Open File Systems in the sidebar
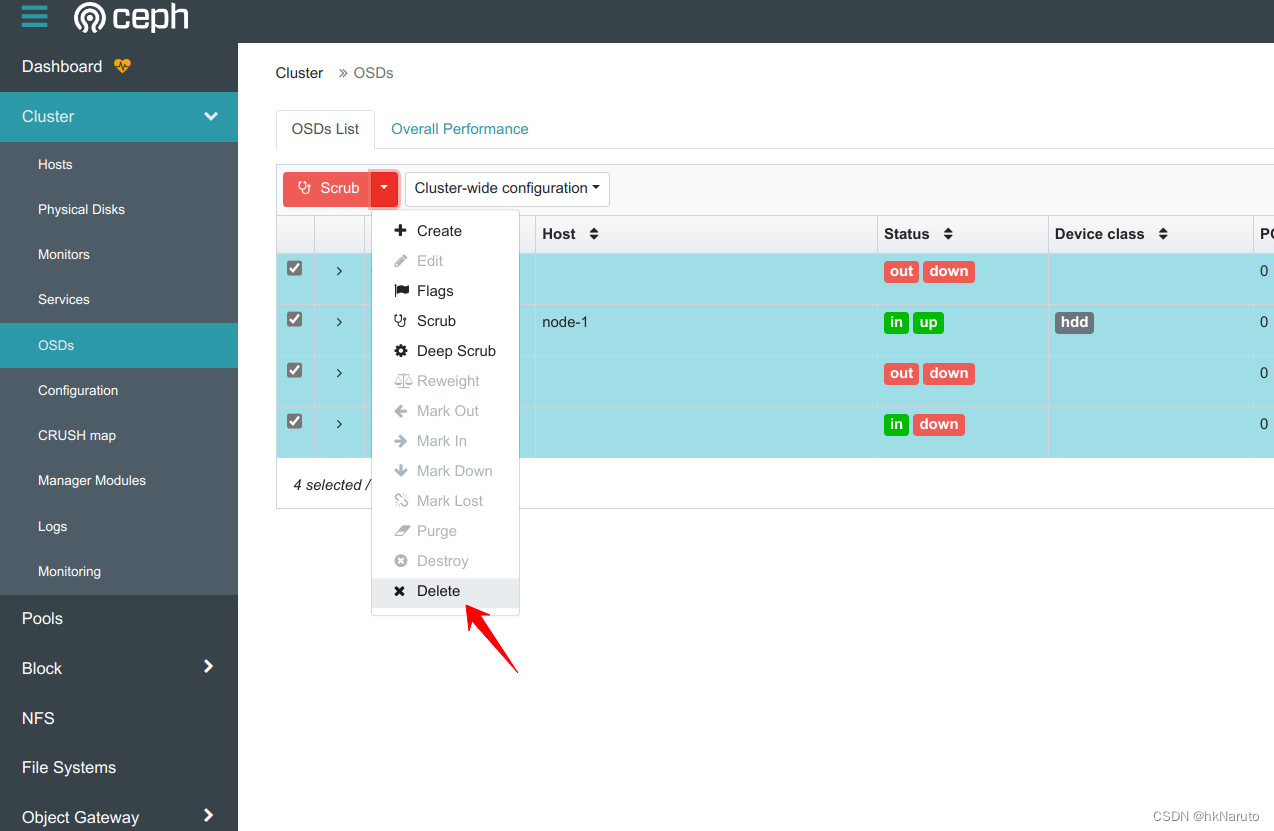1274x831 pixels. point(119,768)
